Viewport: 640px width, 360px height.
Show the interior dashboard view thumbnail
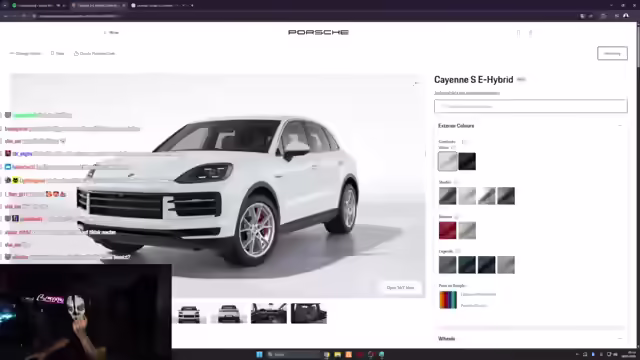coord(269,313)
